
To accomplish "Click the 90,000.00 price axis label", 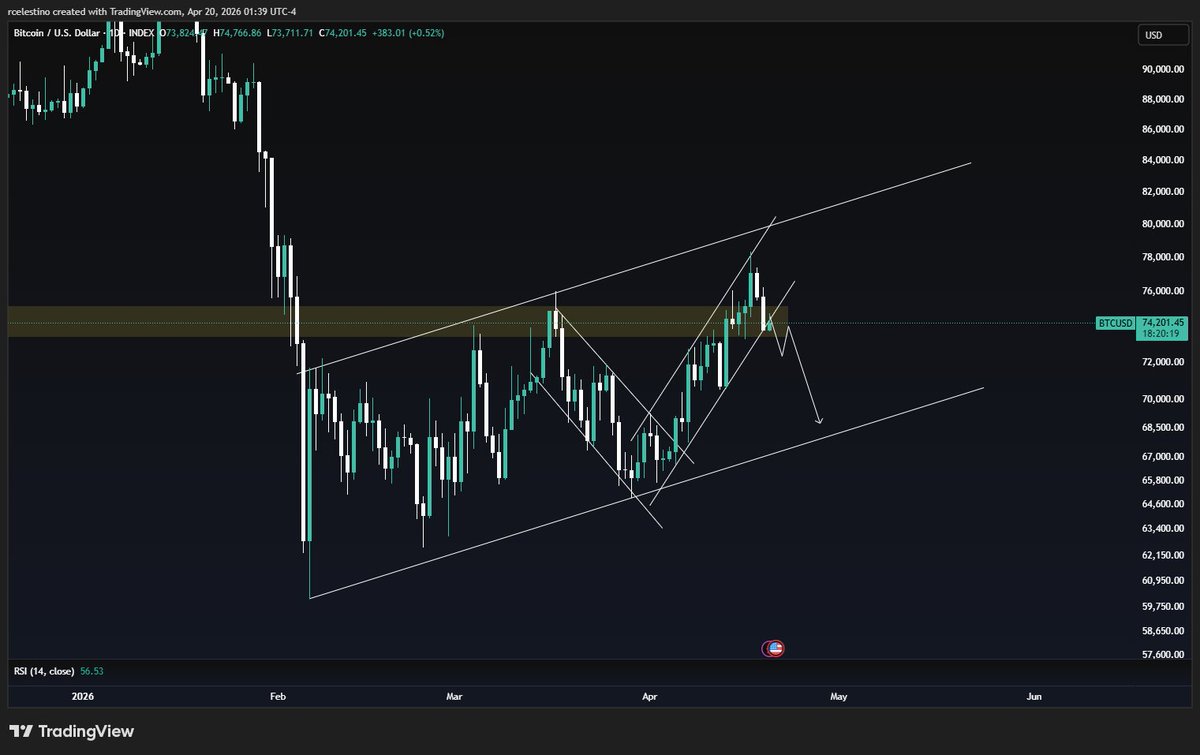I will point(1163,69).
